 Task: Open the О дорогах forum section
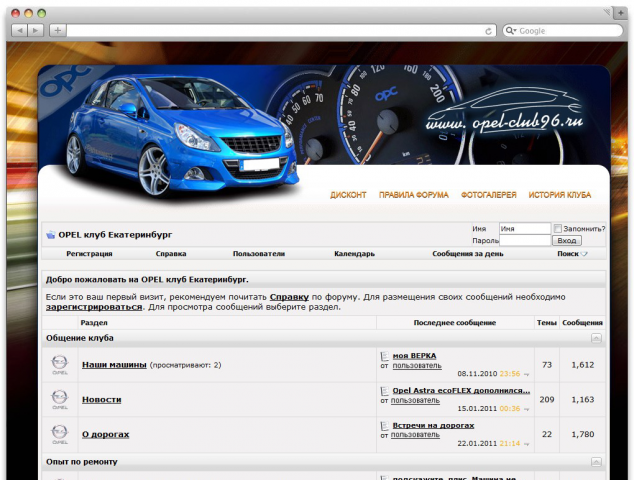106,434
